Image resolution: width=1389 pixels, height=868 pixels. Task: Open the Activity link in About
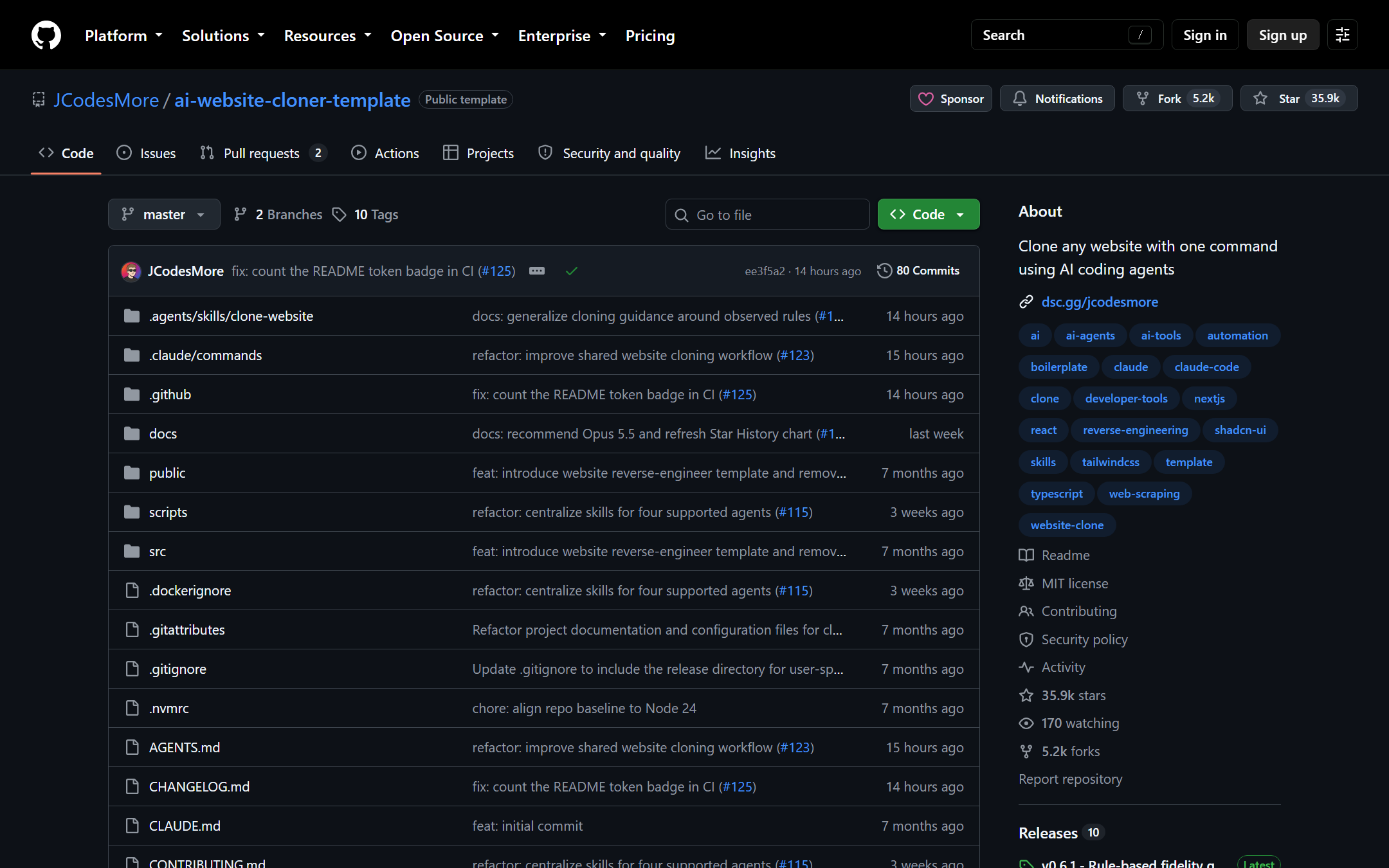(1052, 667)
